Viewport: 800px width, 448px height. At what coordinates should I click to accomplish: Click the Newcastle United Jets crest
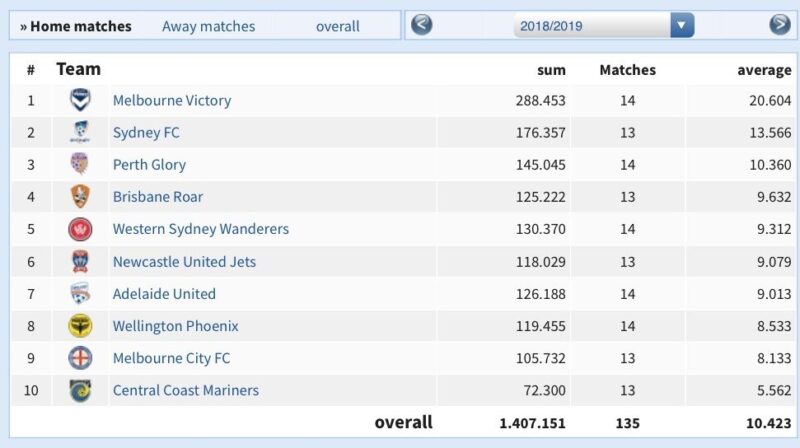pos(80,262)
